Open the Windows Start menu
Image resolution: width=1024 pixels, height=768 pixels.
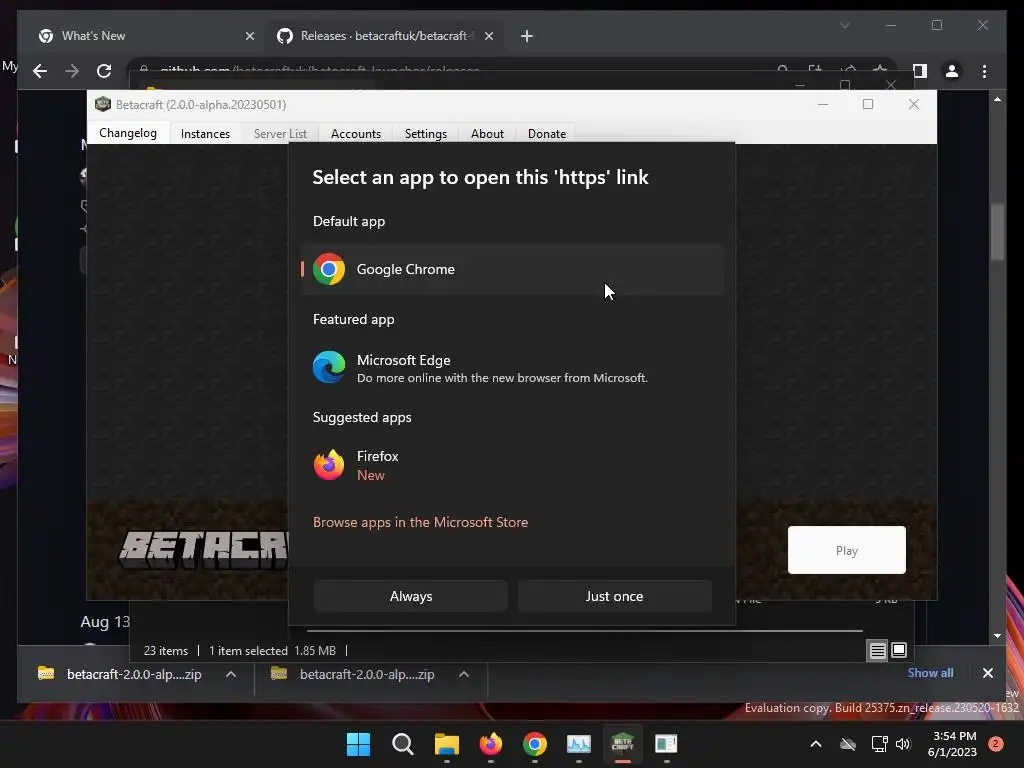click(358, 744)
